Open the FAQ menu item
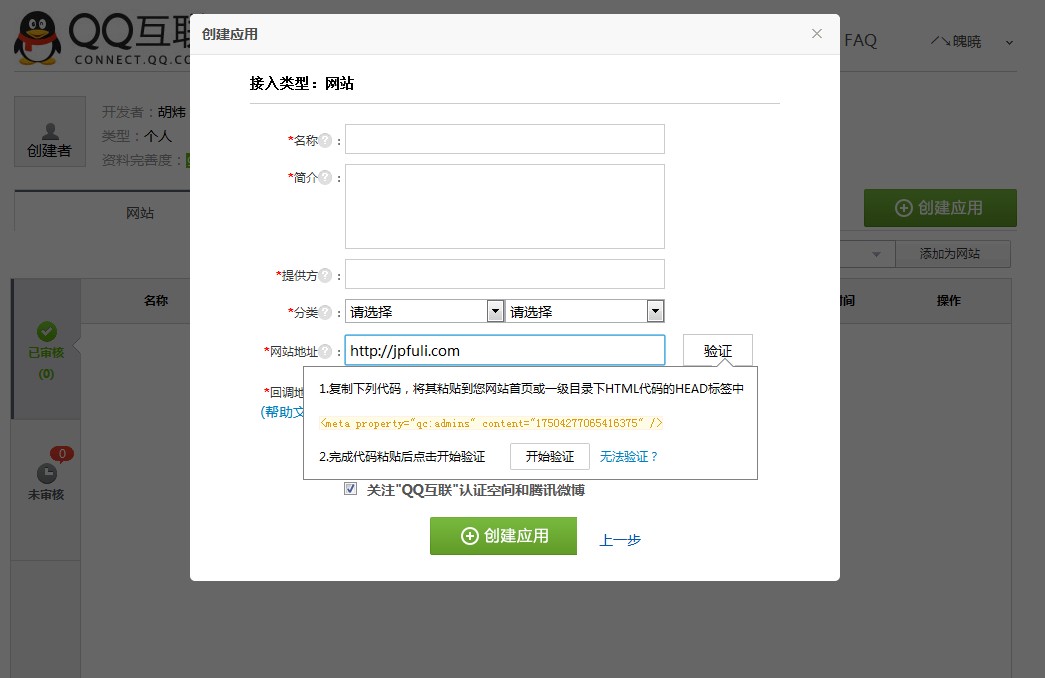This screenshot has height=678, width=1045. point(860,41)
